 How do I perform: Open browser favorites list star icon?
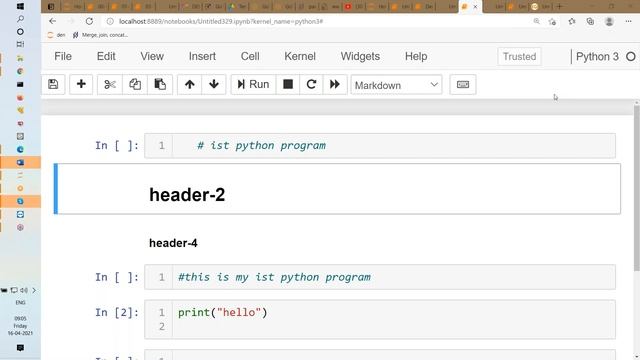(x=571, y=21)
